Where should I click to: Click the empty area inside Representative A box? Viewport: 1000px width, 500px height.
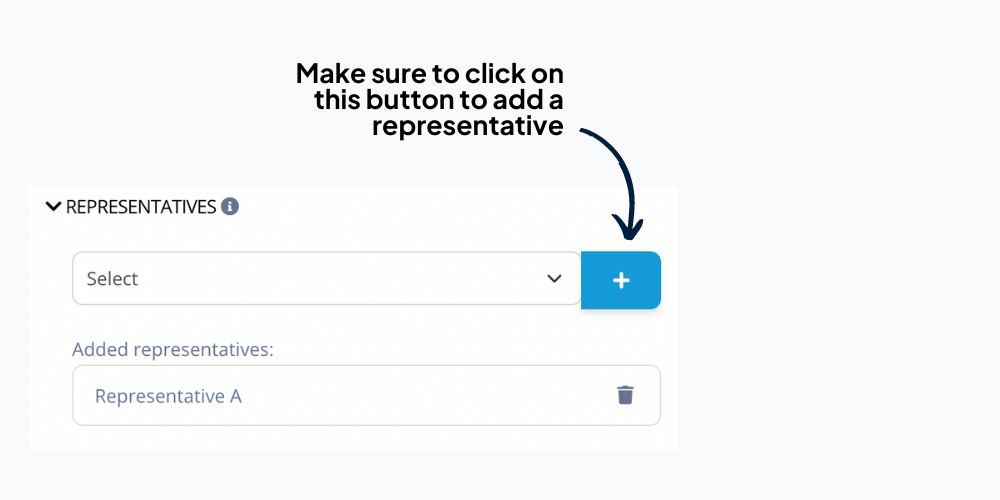pos(427,395)
